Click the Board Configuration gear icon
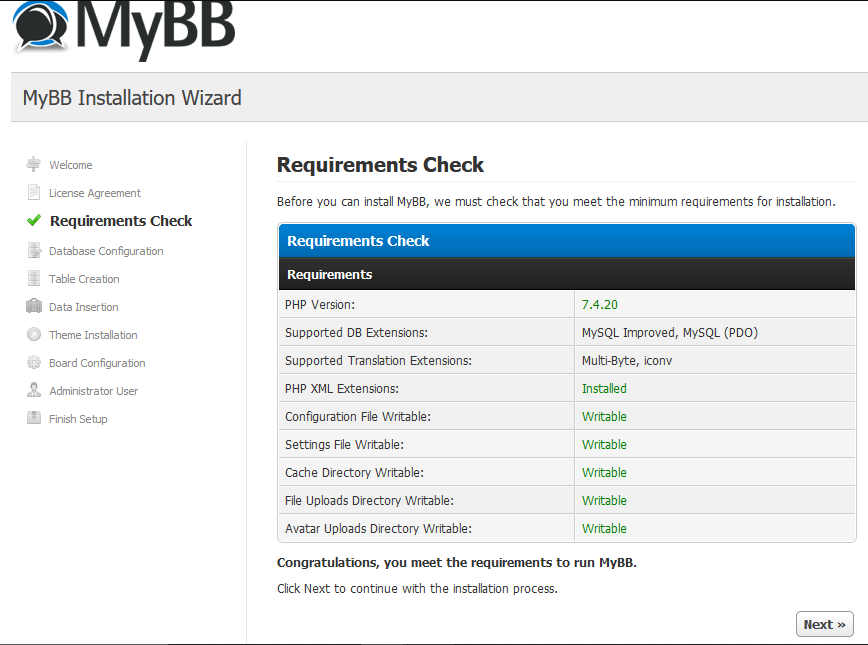 click(34, 363)
